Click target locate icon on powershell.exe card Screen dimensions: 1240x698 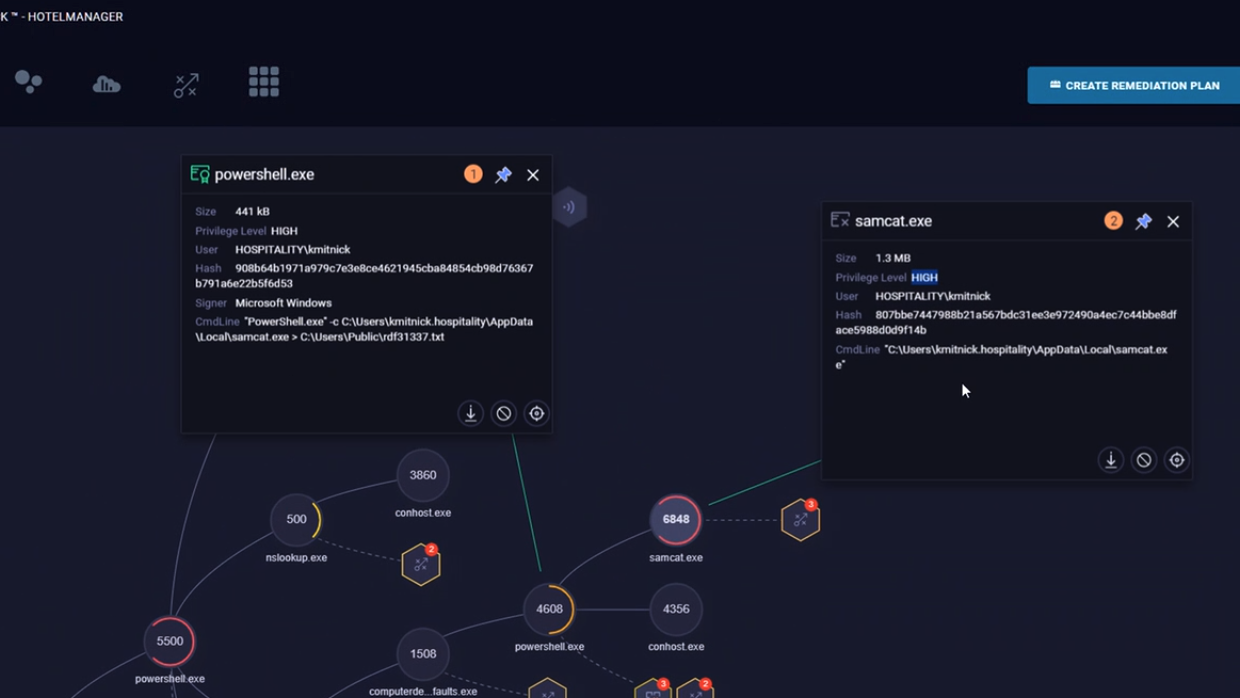537,413
